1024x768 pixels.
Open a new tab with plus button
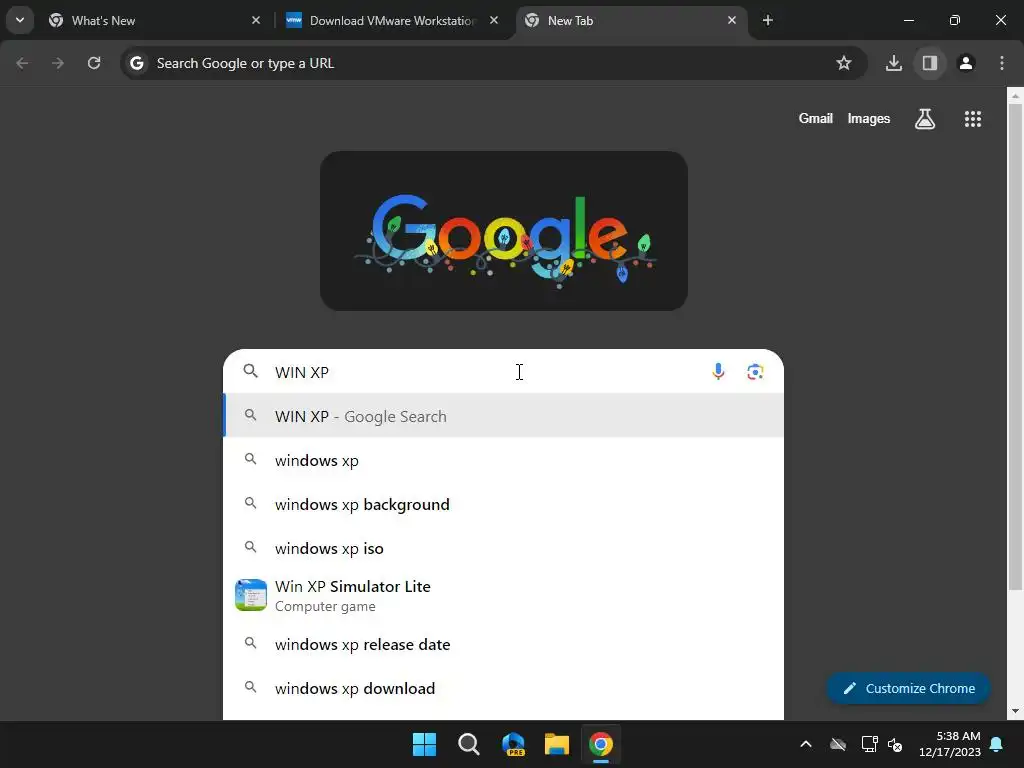click(768, 21)
